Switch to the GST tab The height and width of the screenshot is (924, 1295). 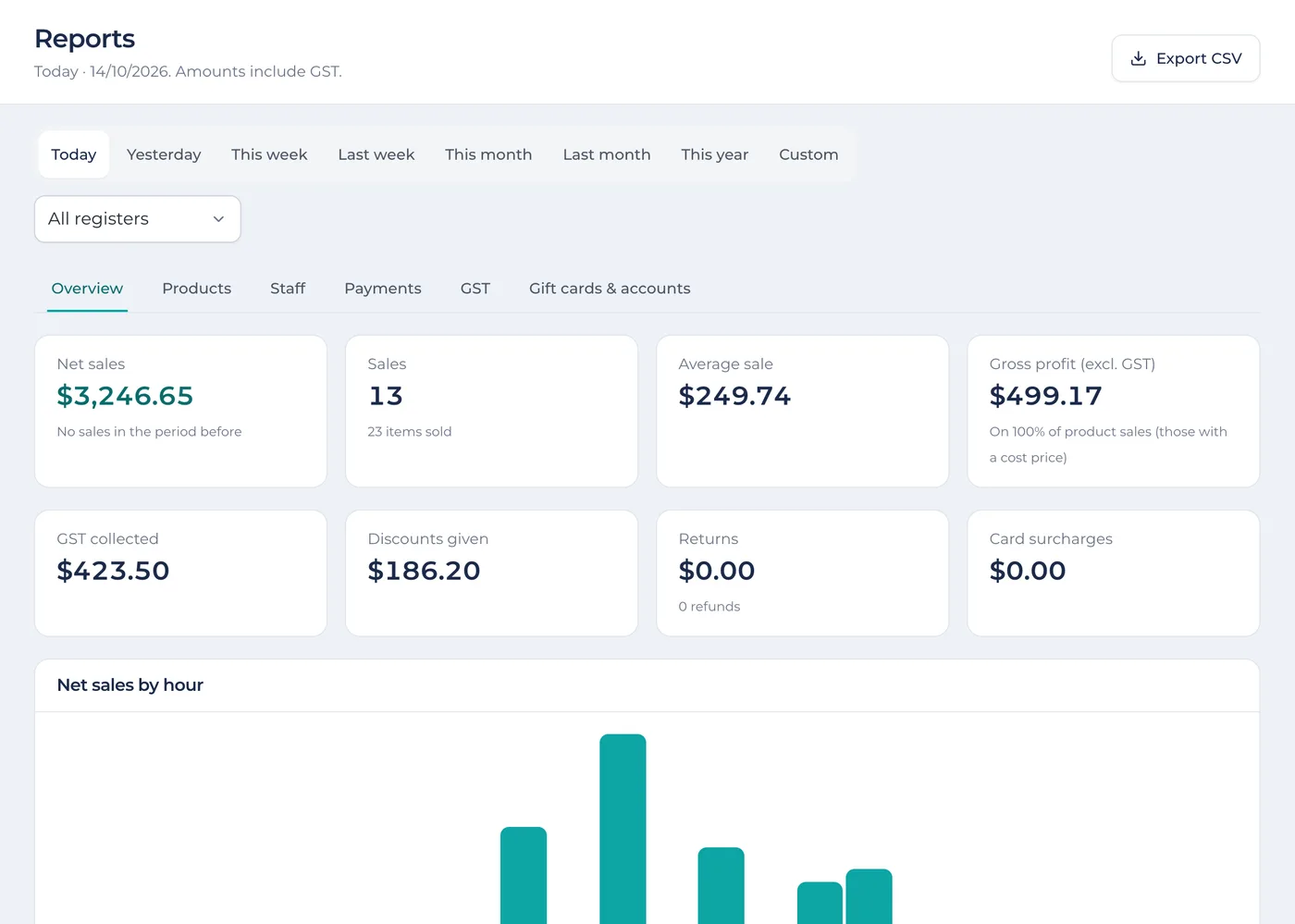pos(475,289)
